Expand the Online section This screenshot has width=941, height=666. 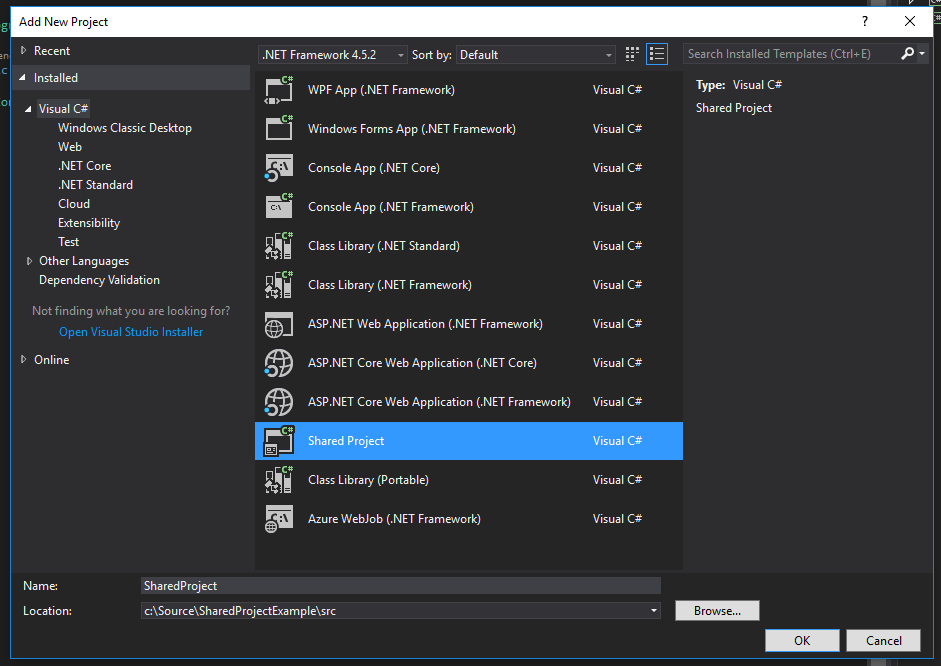23,359
